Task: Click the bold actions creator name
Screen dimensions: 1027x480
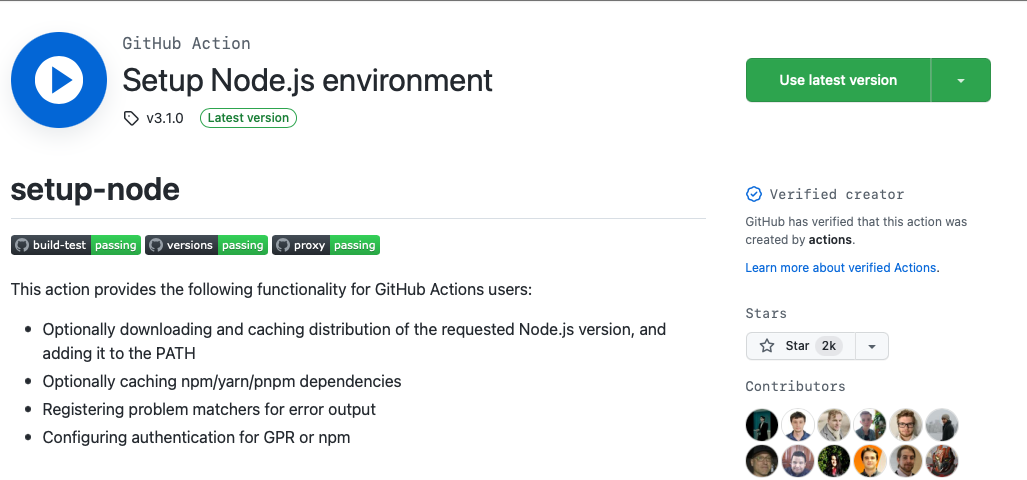Action: (x=830, y=240)
